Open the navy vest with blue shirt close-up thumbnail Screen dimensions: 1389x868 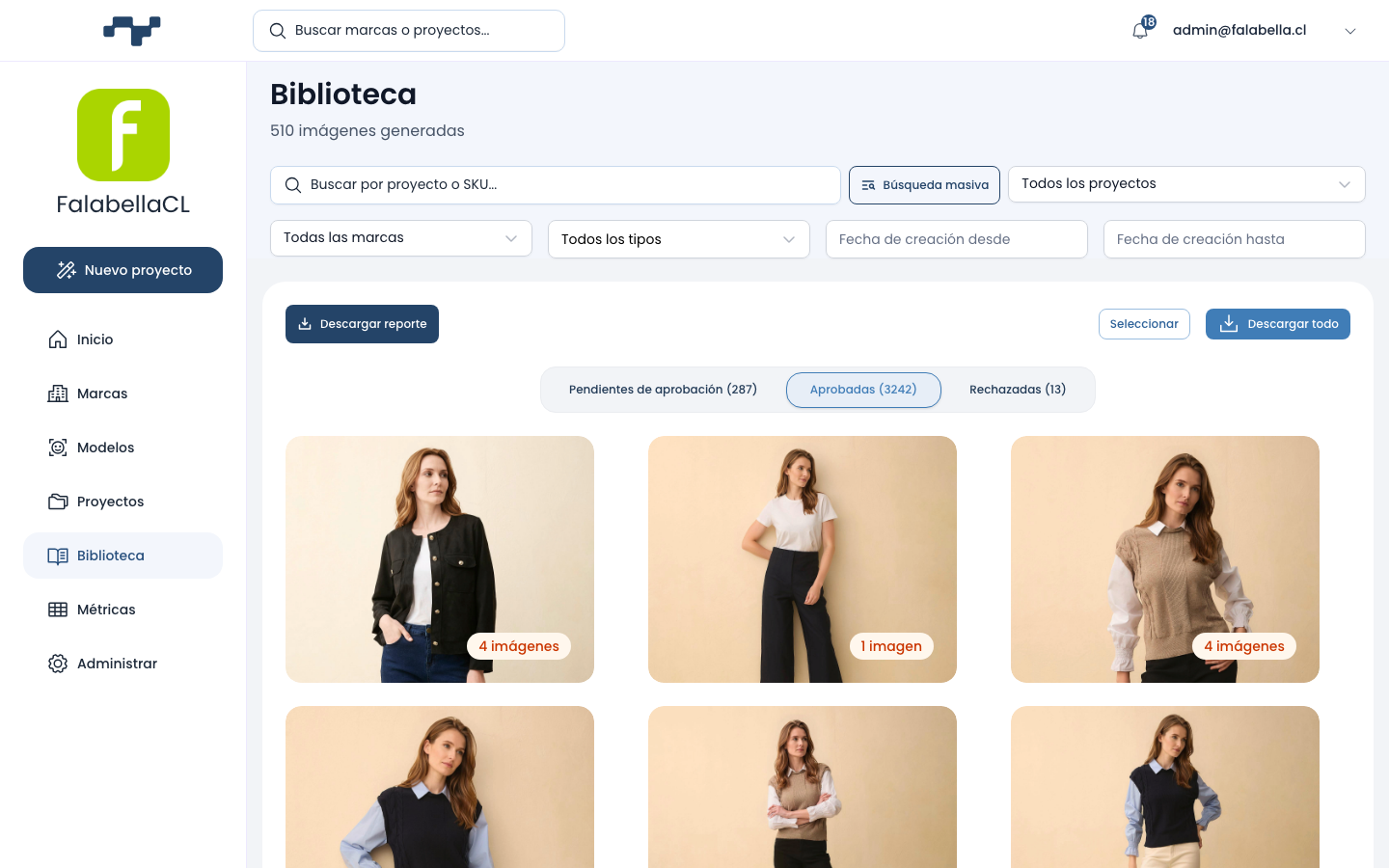click(x=440, y=787)
